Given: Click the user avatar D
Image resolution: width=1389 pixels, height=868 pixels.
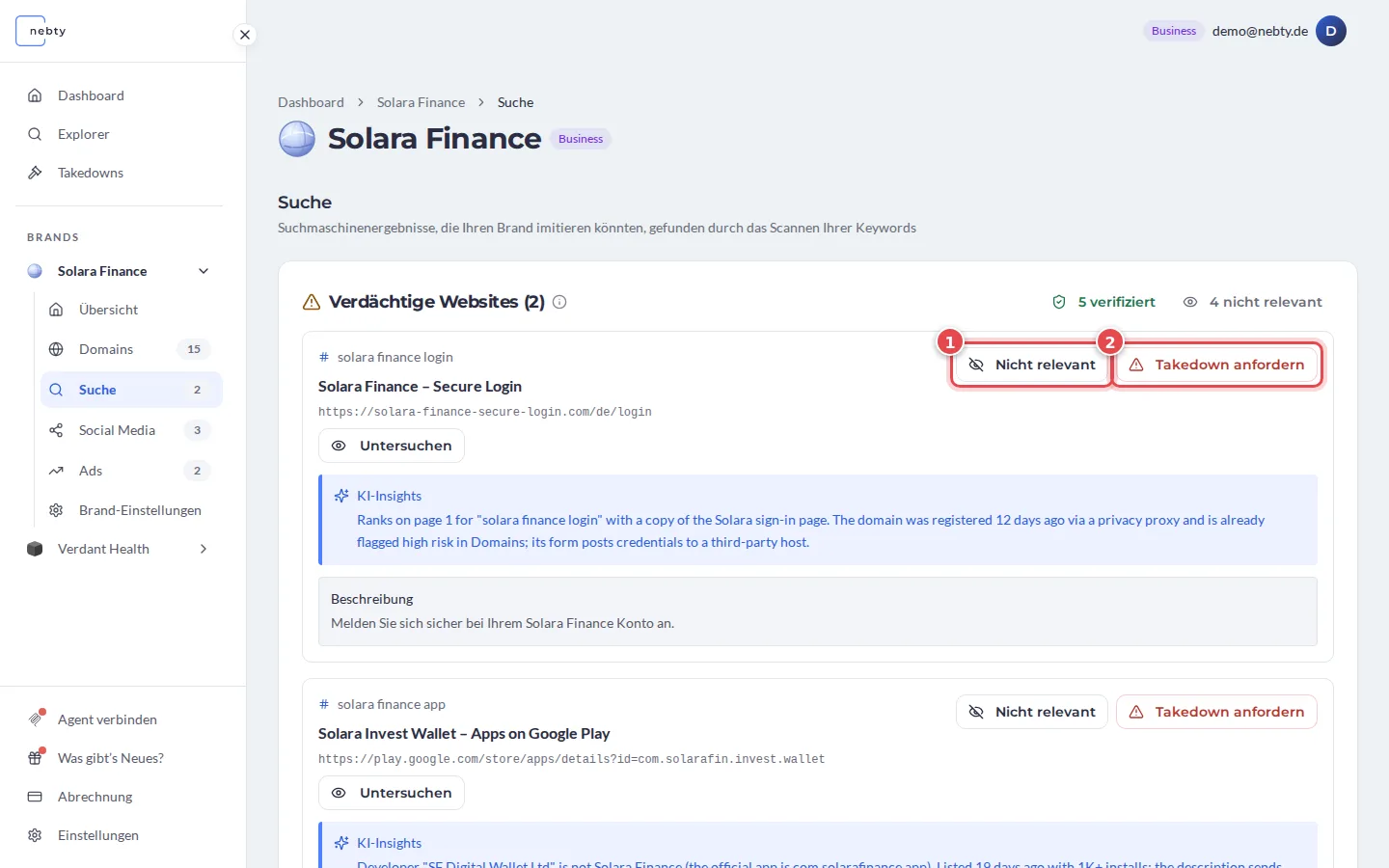Looking at the screenshot, I should 1331,31.
